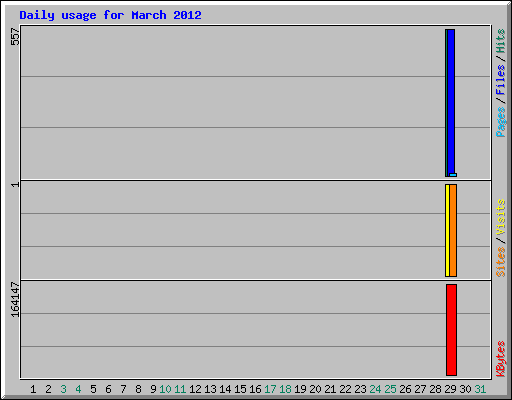This screenshot has height=400, width=512.
Task: Click green day 25 on the x-axis
Action: [391, 389]
